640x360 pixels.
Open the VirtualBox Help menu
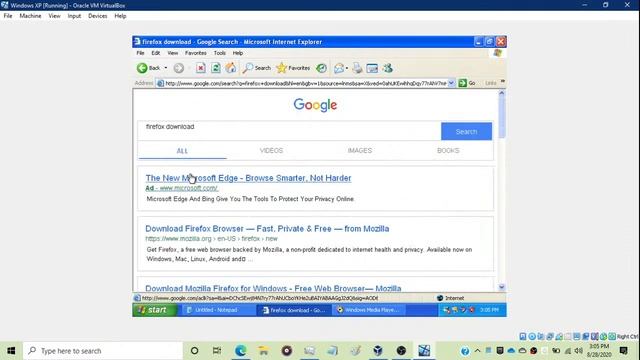pyautogui.click(x=120, y=16)
